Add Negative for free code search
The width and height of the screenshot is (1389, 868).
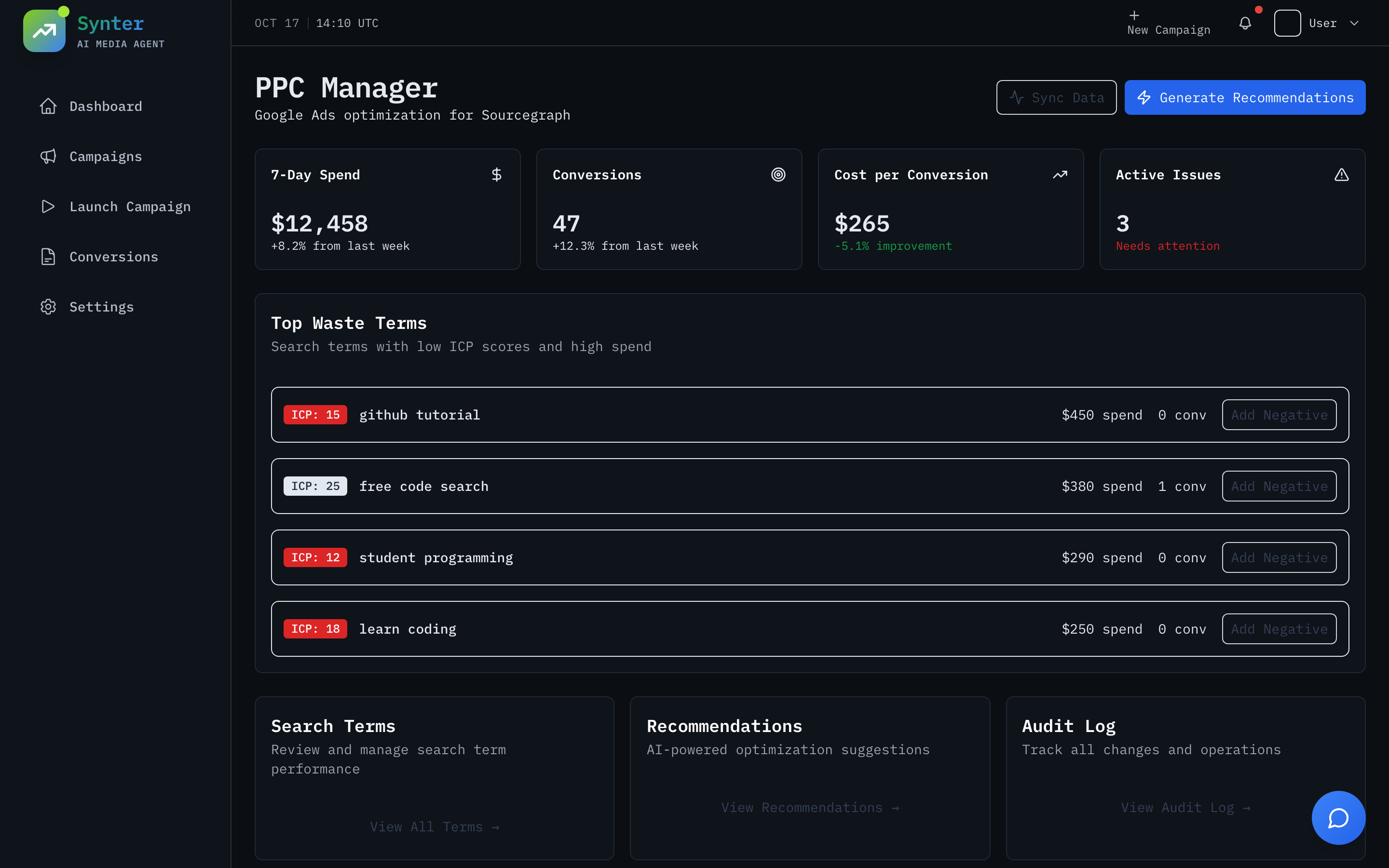1279,486
